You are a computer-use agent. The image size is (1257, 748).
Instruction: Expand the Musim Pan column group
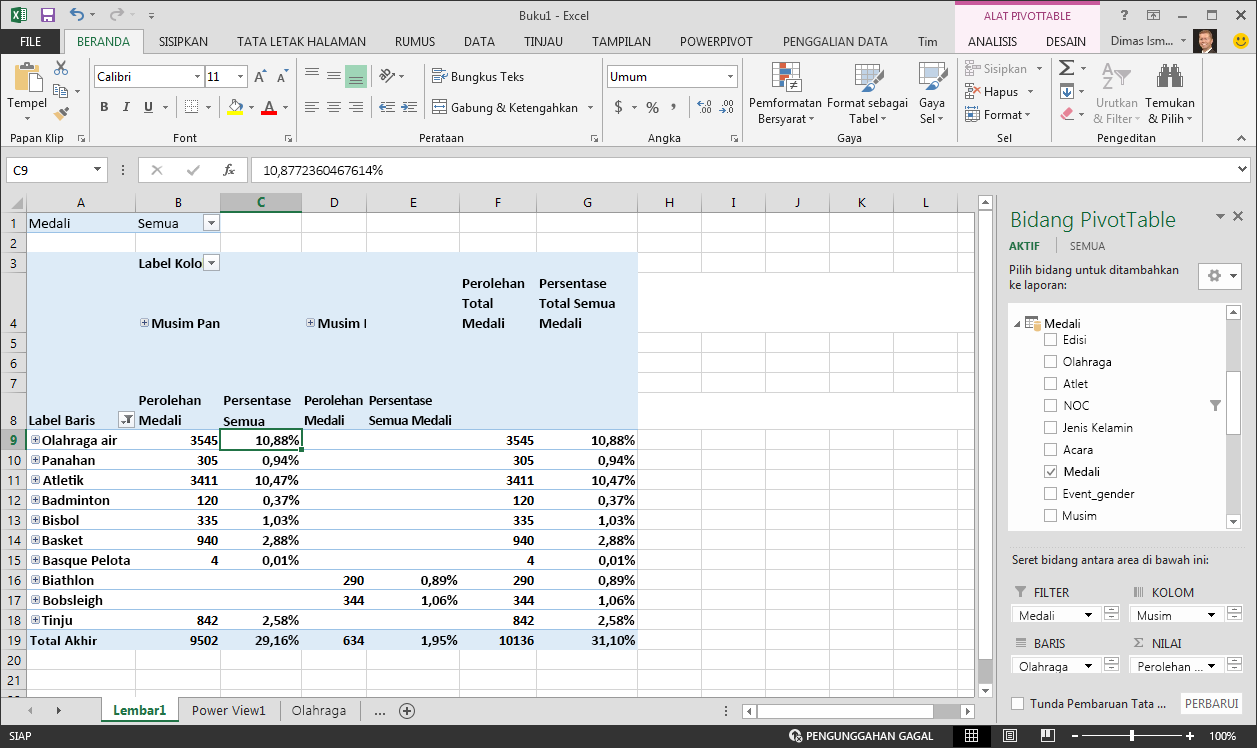(144, 323)
